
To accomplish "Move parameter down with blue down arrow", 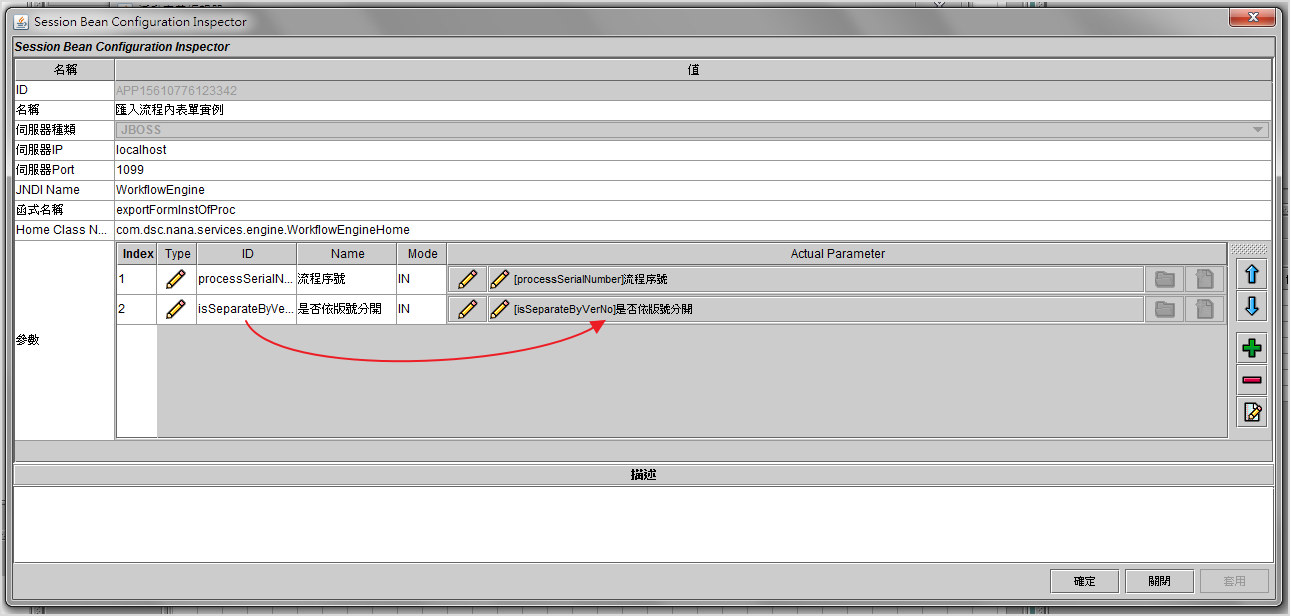I will (1251, 306).
